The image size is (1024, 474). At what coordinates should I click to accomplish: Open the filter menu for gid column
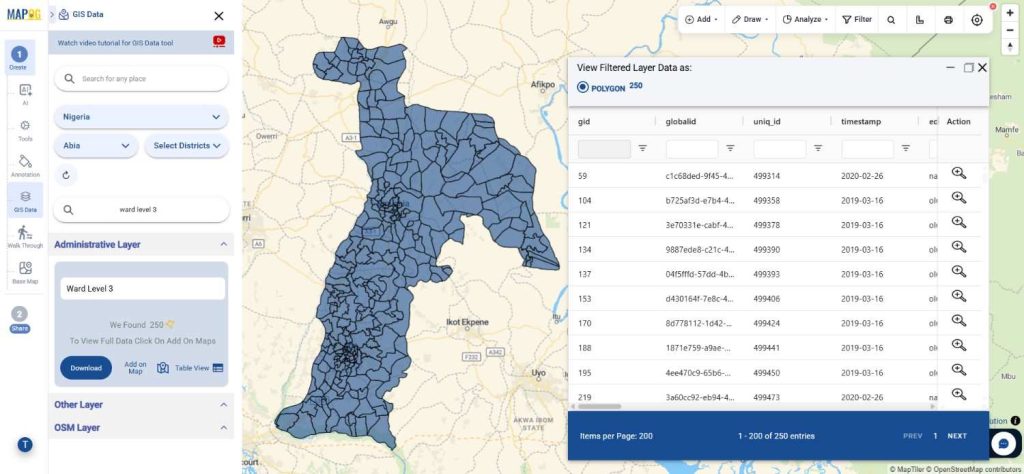(x=643, y=148)
